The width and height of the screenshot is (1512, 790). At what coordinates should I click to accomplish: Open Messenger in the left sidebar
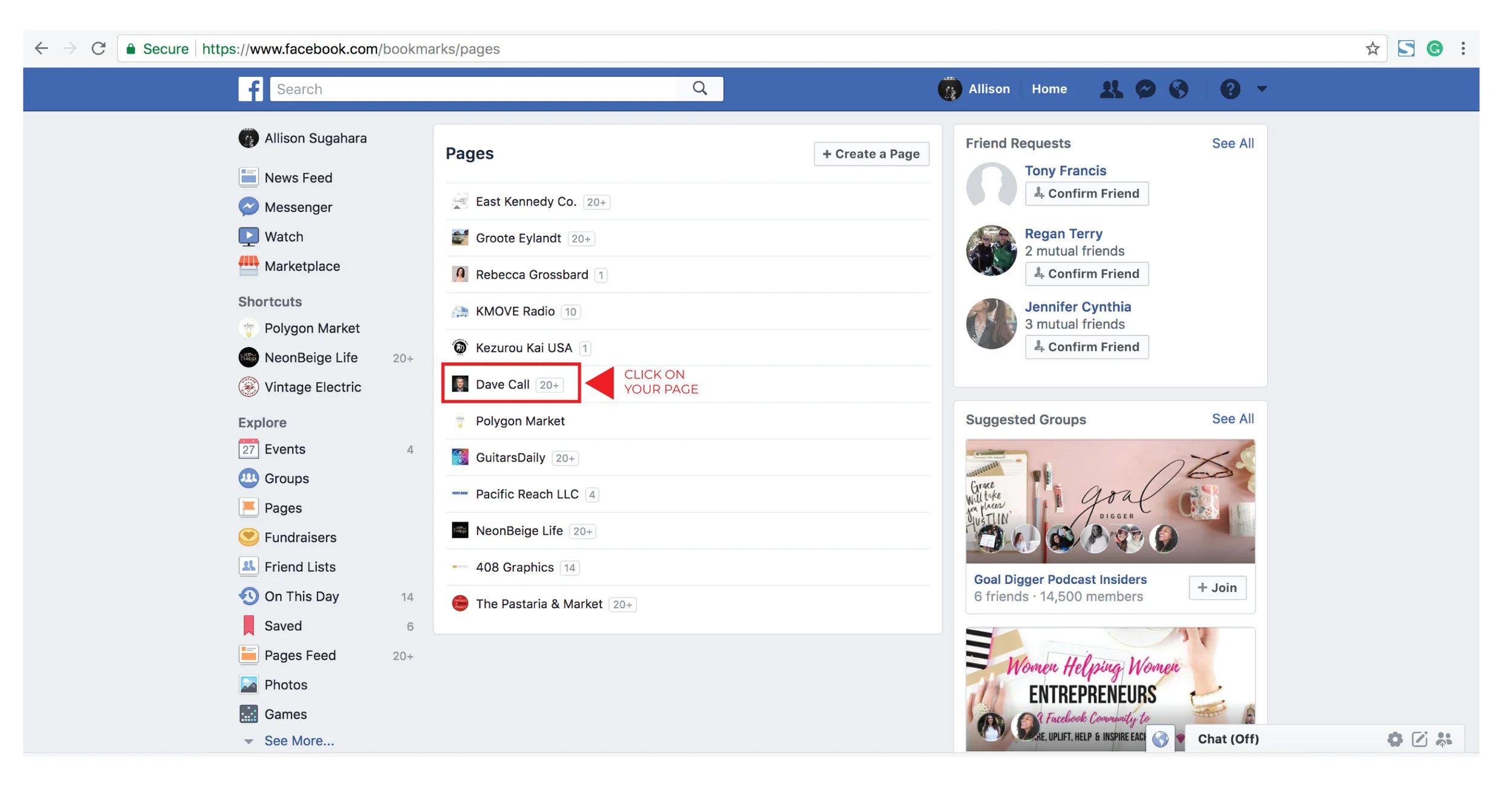[x=285, y=207]
